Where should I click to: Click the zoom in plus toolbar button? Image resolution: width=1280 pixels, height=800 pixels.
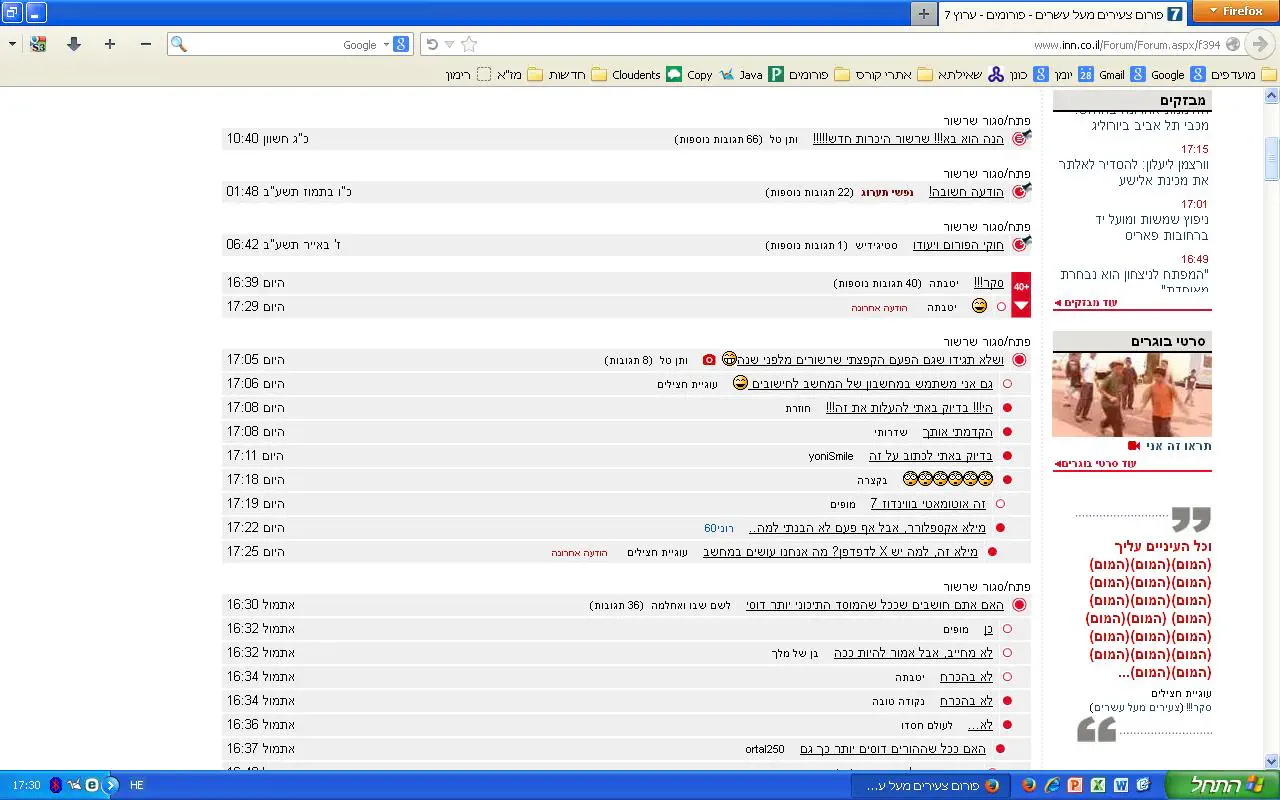coord(110,44)
